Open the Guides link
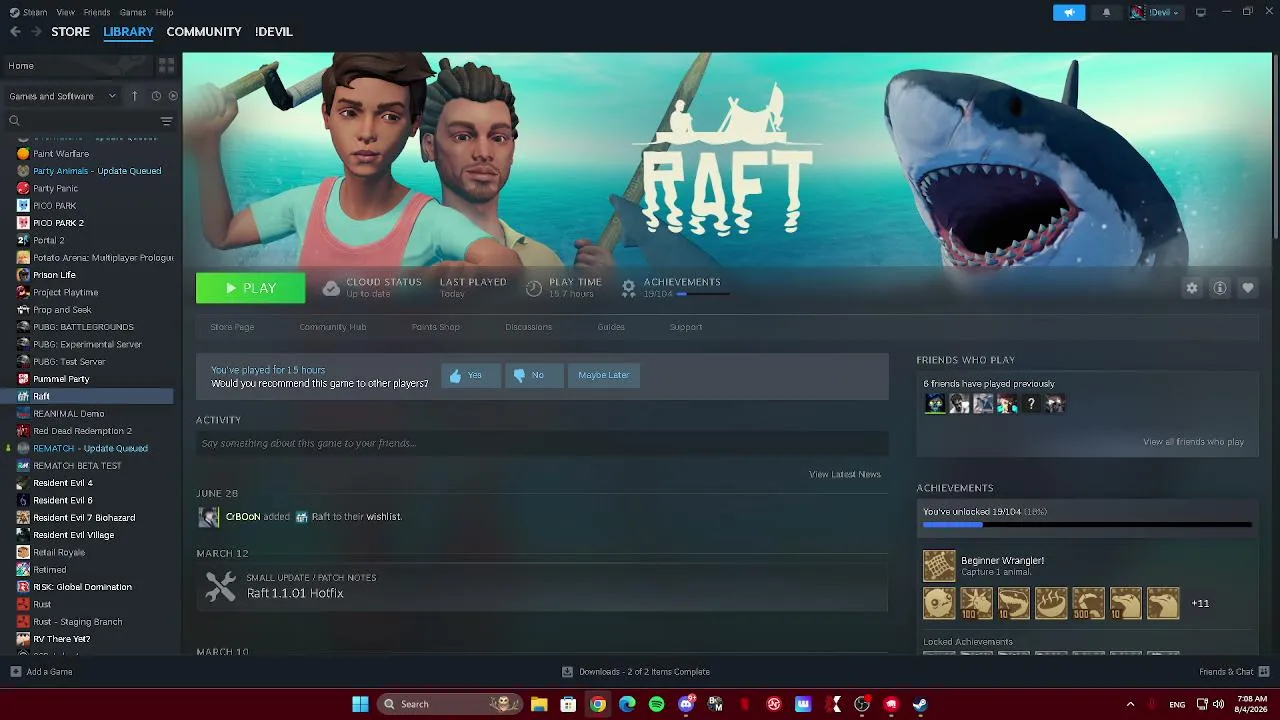1280x720 pixels. click(611, 327)
